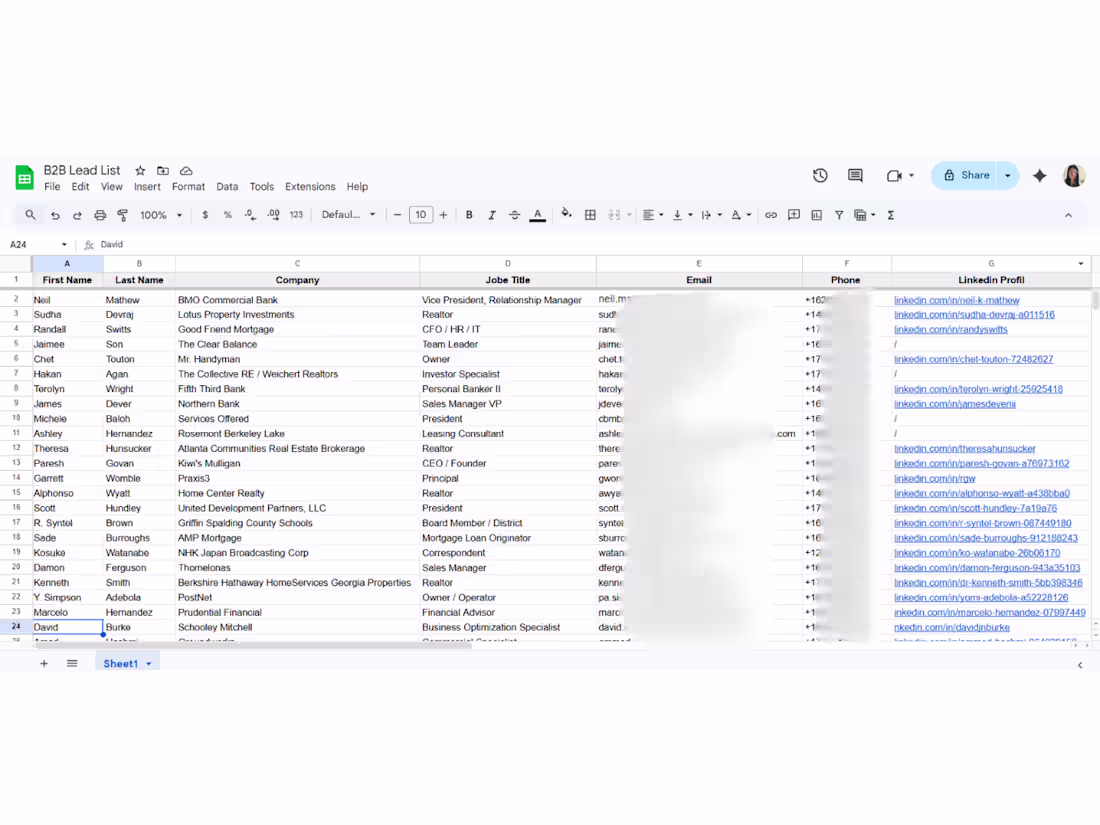This screenshot has width=1100, height=825.
Task: Click the font size field
Action: point(421,215)
